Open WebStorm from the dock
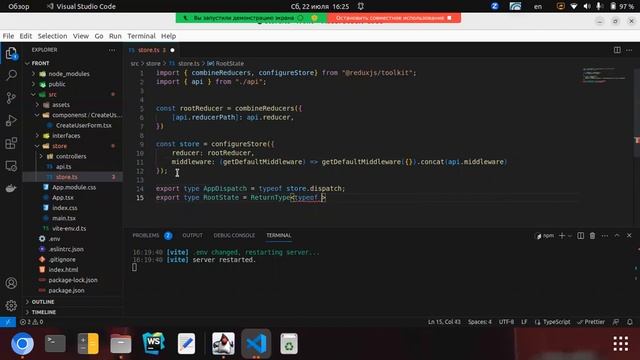640x360 pixels. pos(153,344)
